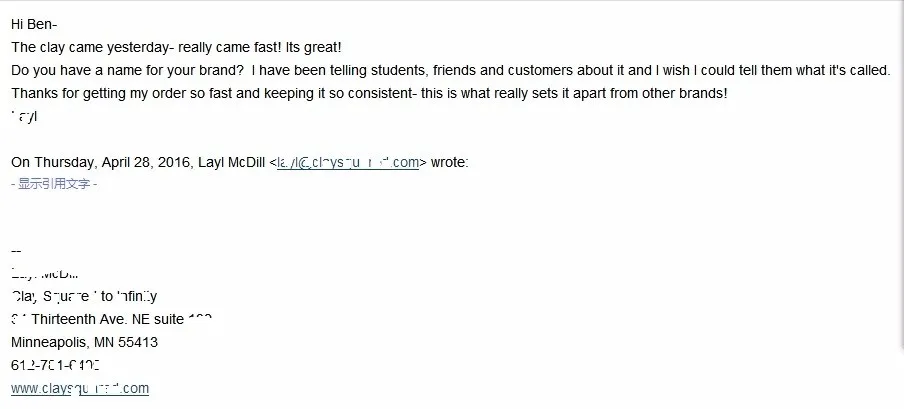Open the www.claysquared.com website link

(80, 388)
